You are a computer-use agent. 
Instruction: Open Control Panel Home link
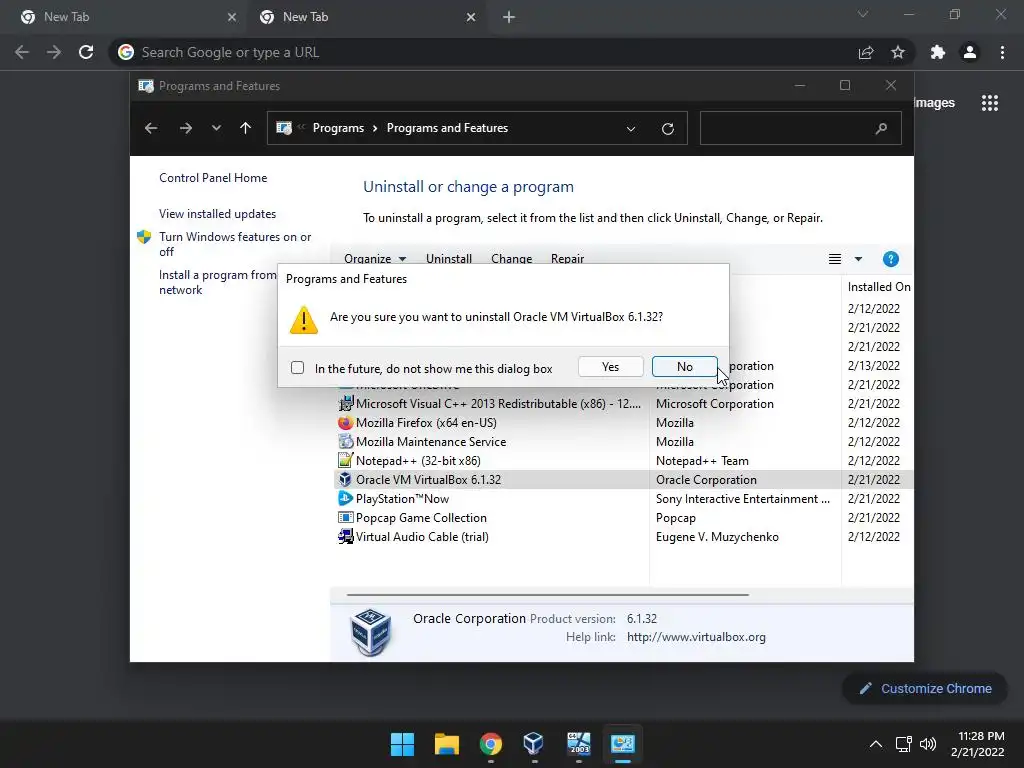213,178
